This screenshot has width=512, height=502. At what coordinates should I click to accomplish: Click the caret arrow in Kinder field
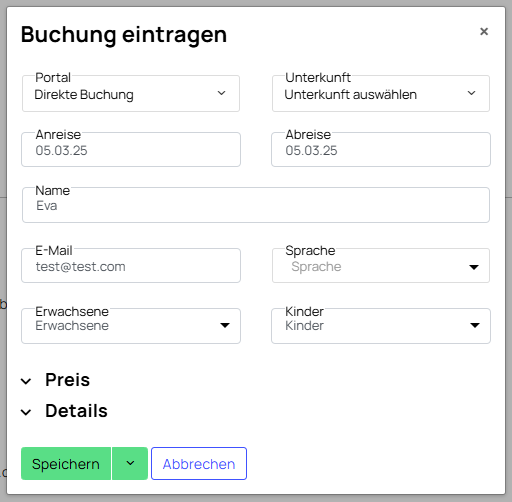click(x=475, y=325)
